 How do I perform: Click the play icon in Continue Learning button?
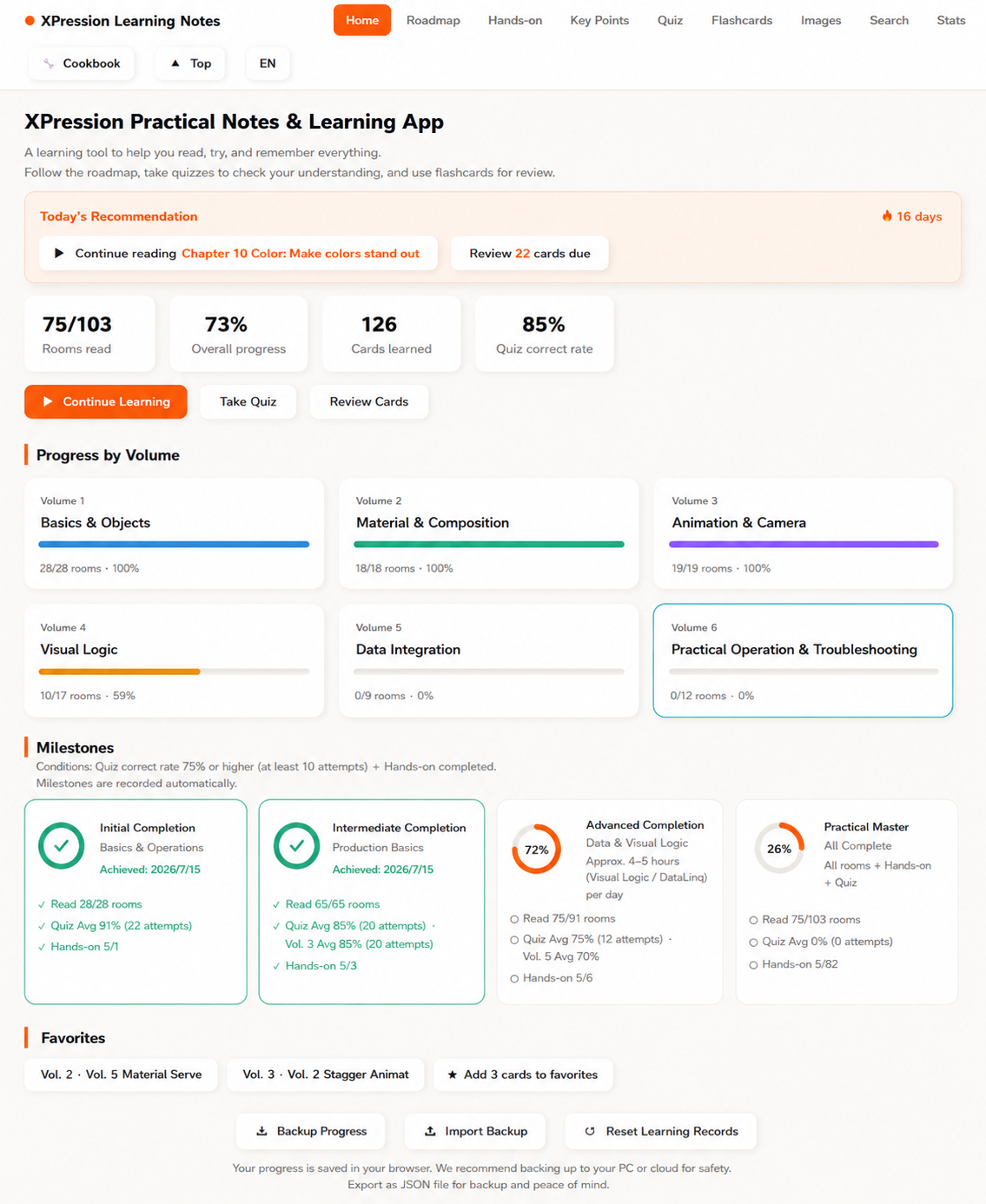tap(49, 401)
